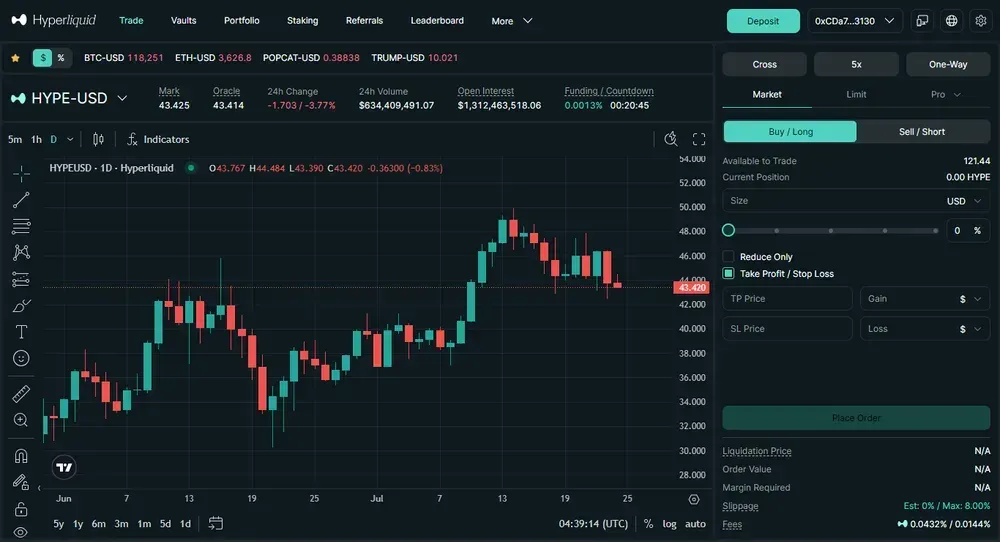The image size is (1000, 542).
Task: Select the patterns drawing tool
Action: tap(21, 253)
